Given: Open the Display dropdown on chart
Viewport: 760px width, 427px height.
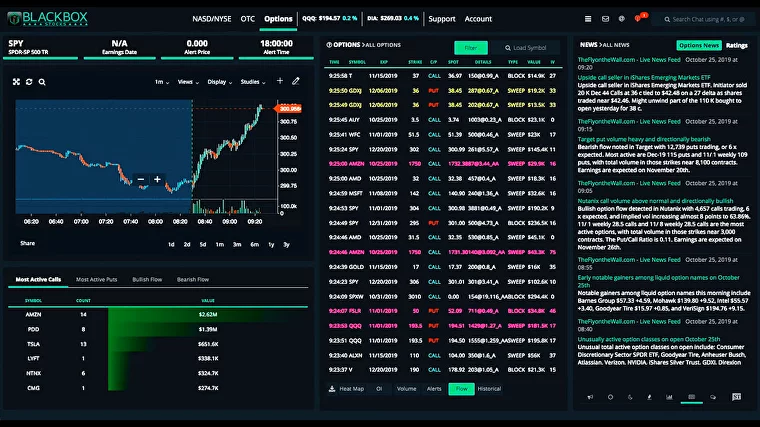Looking at the screenshot, I should (219, 82).
